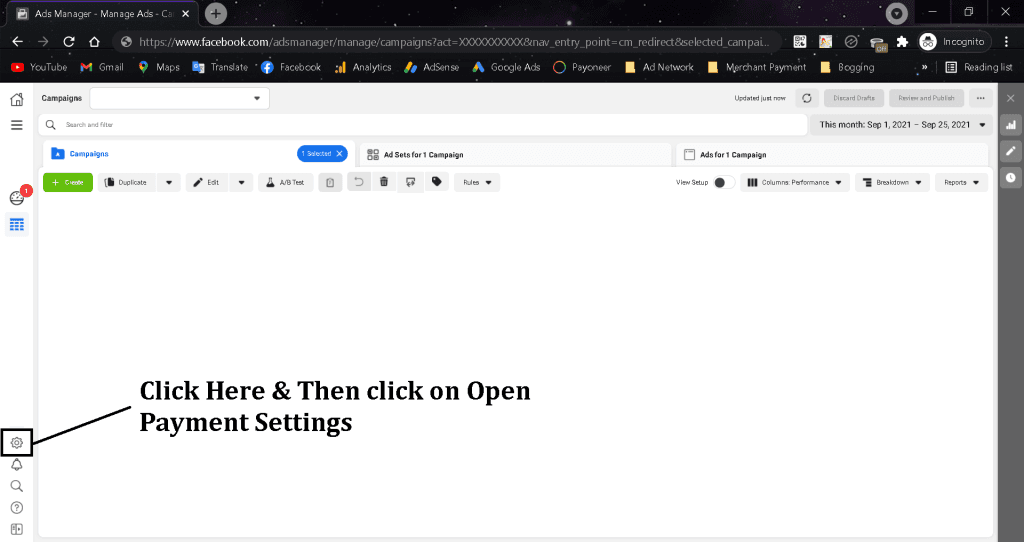
Task: Click the browser reload button
Action: (69, 42)
